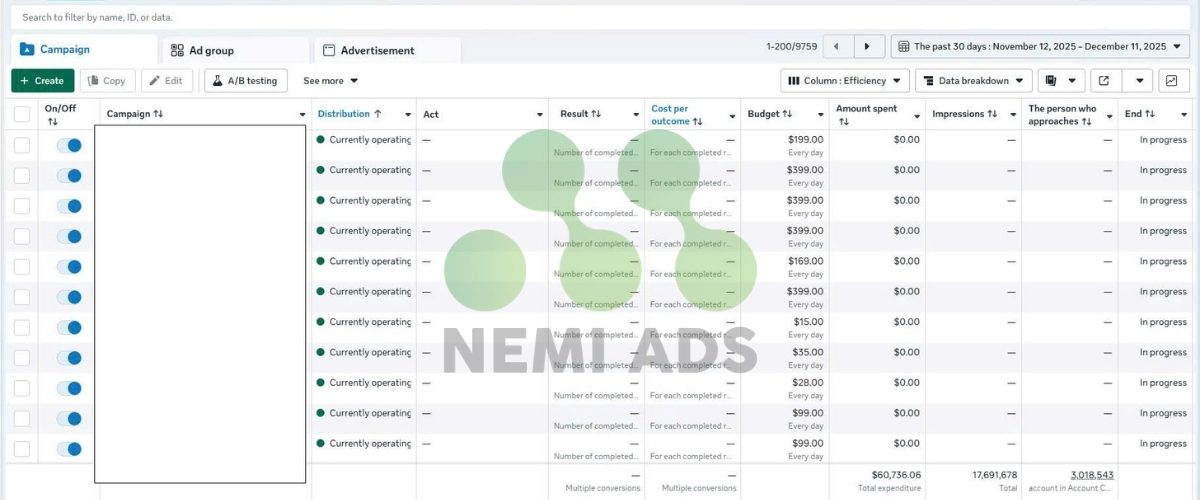
Task: Check the $169.00 budget row checkbox
Action: tap(22, 267)
